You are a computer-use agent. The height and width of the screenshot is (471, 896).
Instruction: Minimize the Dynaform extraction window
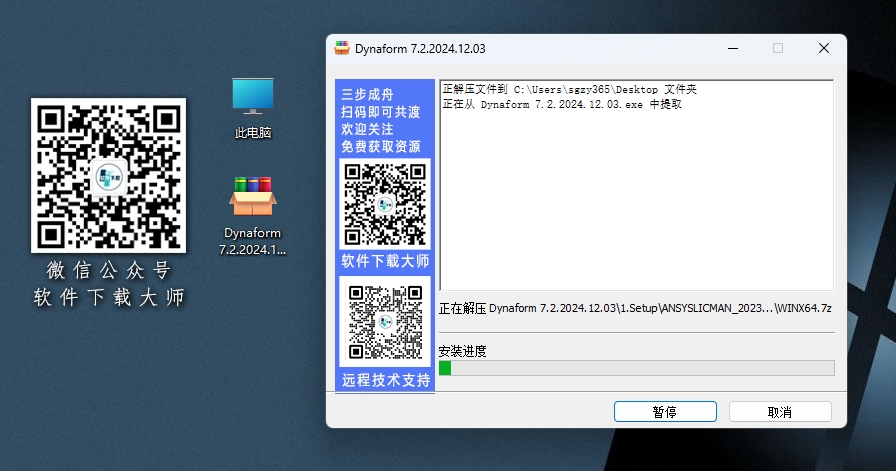pos(733,49)
